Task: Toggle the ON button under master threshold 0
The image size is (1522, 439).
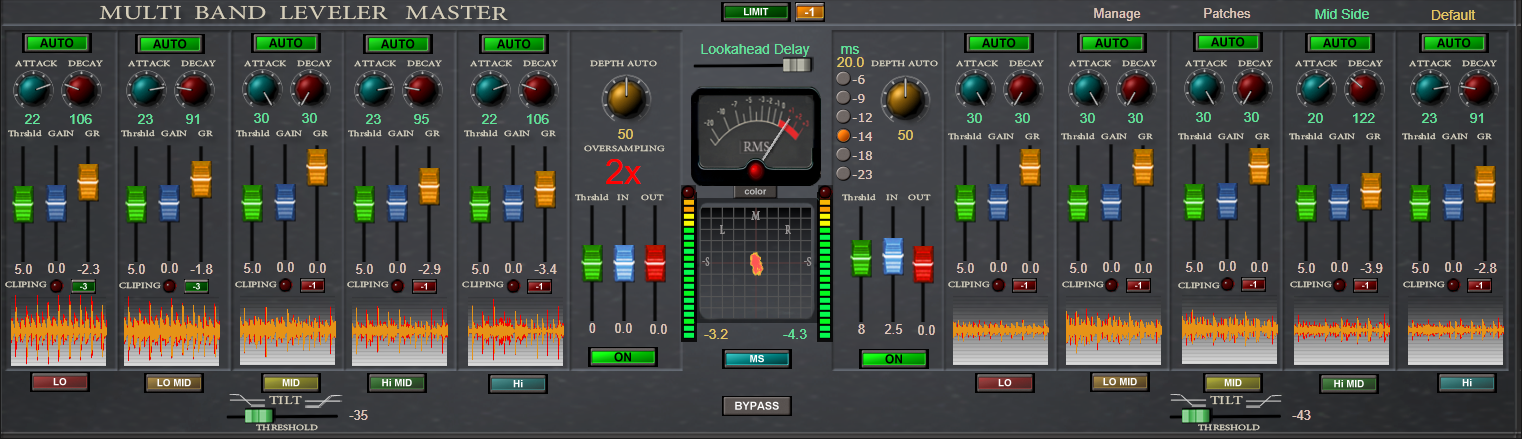Action: click(623, 357)
